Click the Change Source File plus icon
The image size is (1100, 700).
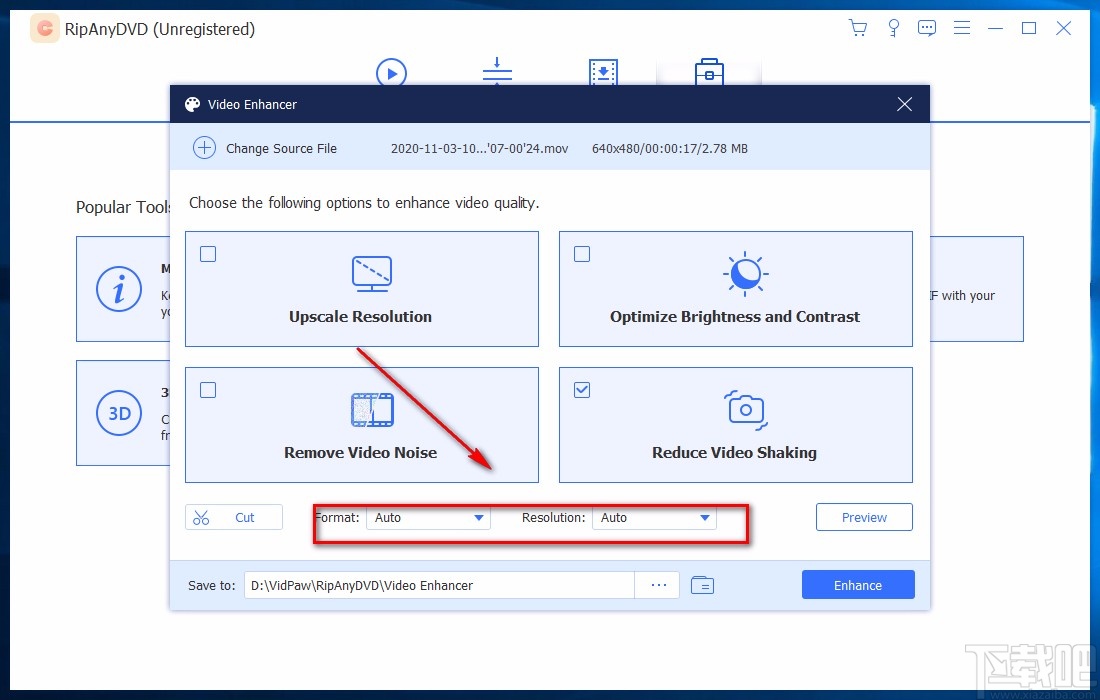(x=204, y=148)
